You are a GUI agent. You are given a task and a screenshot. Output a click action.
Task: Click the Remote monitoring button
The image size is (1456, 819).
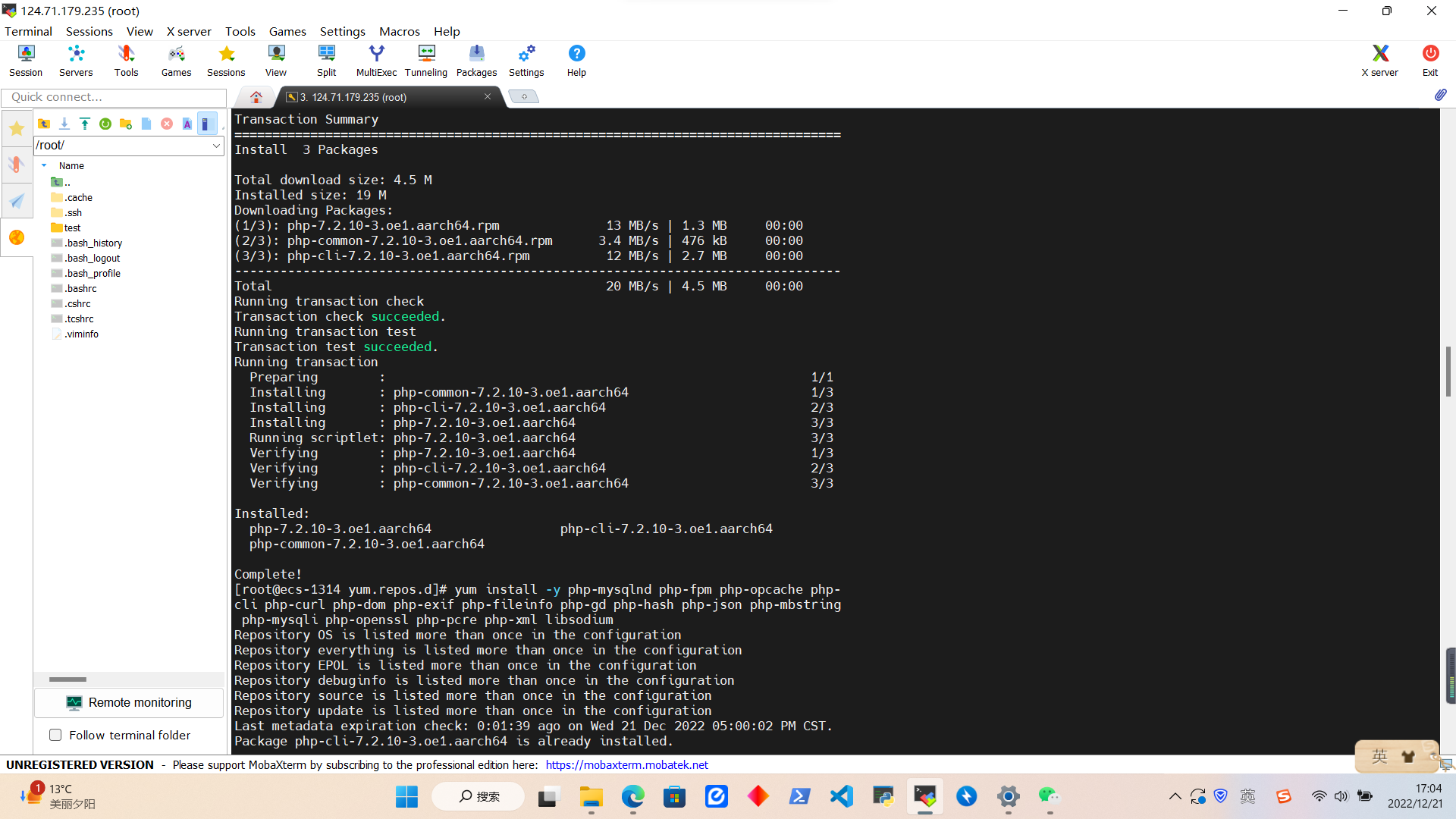point(129,702)
